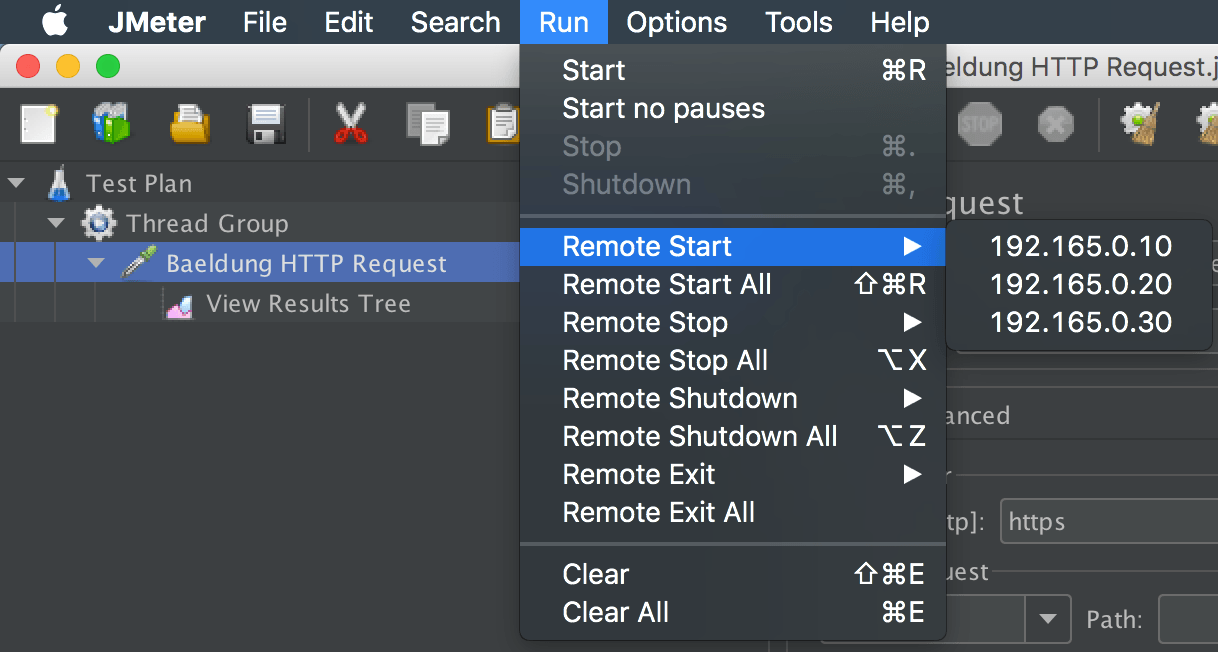Collapse the Test Plan tree node
The width and height of the screenshot is (1218, 652).
click(16, 183)
